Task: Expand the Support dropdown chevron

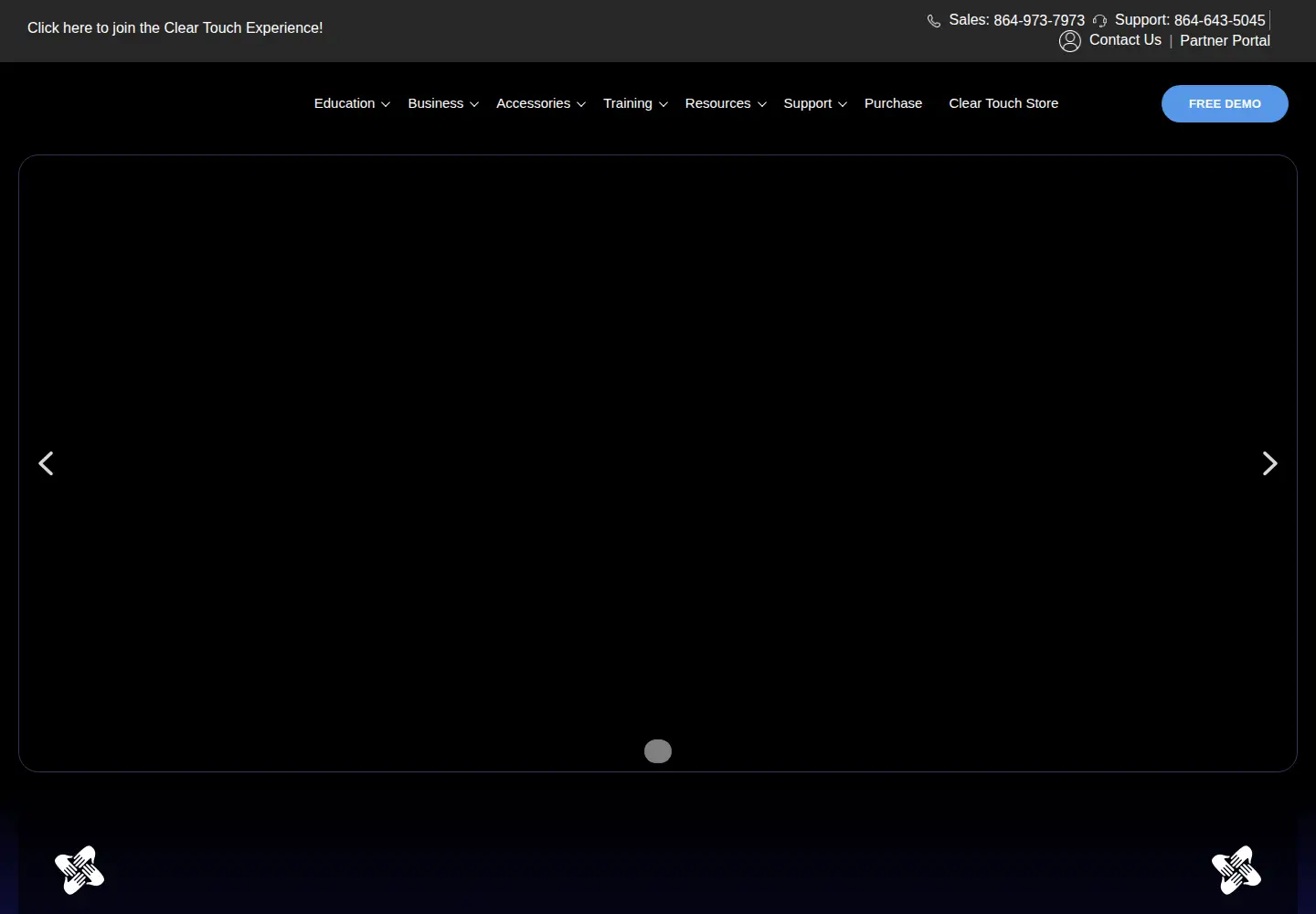Action: pyautogui.click(x=843, y=104)
